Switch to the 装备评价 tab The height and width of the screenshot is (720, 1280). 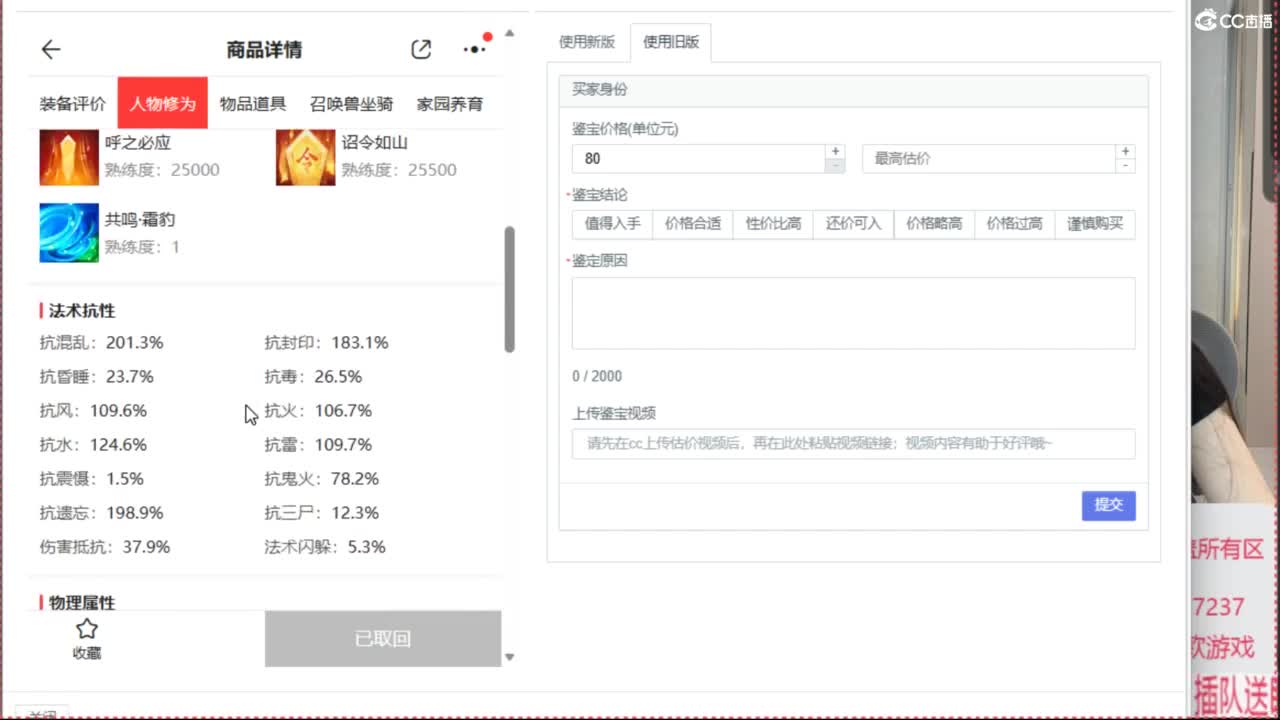(73, 103)
